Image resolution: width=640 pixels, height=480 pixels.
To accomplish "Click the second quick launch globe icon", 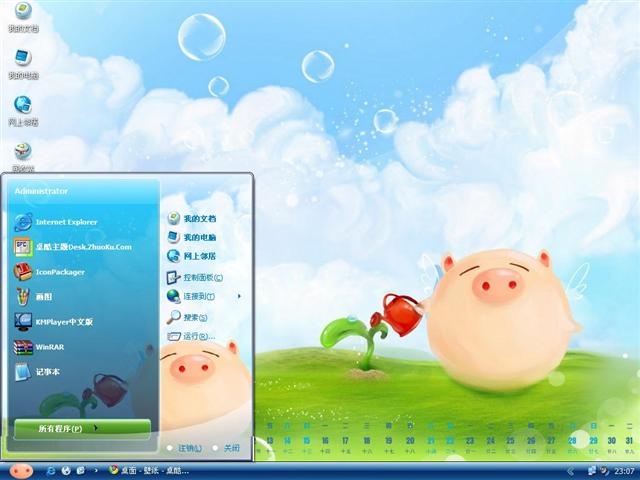I will click(66, 471).
